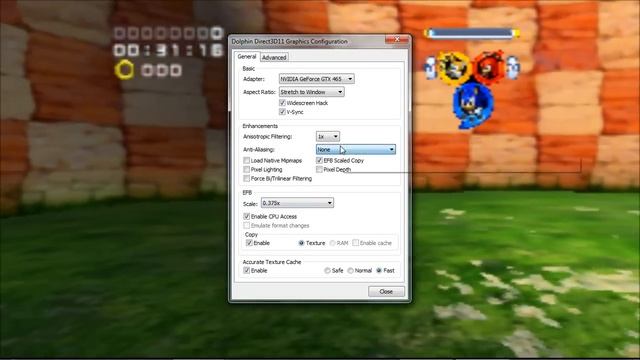Click the gold ring counter icon
640x360 pixels.
point(124,70)
